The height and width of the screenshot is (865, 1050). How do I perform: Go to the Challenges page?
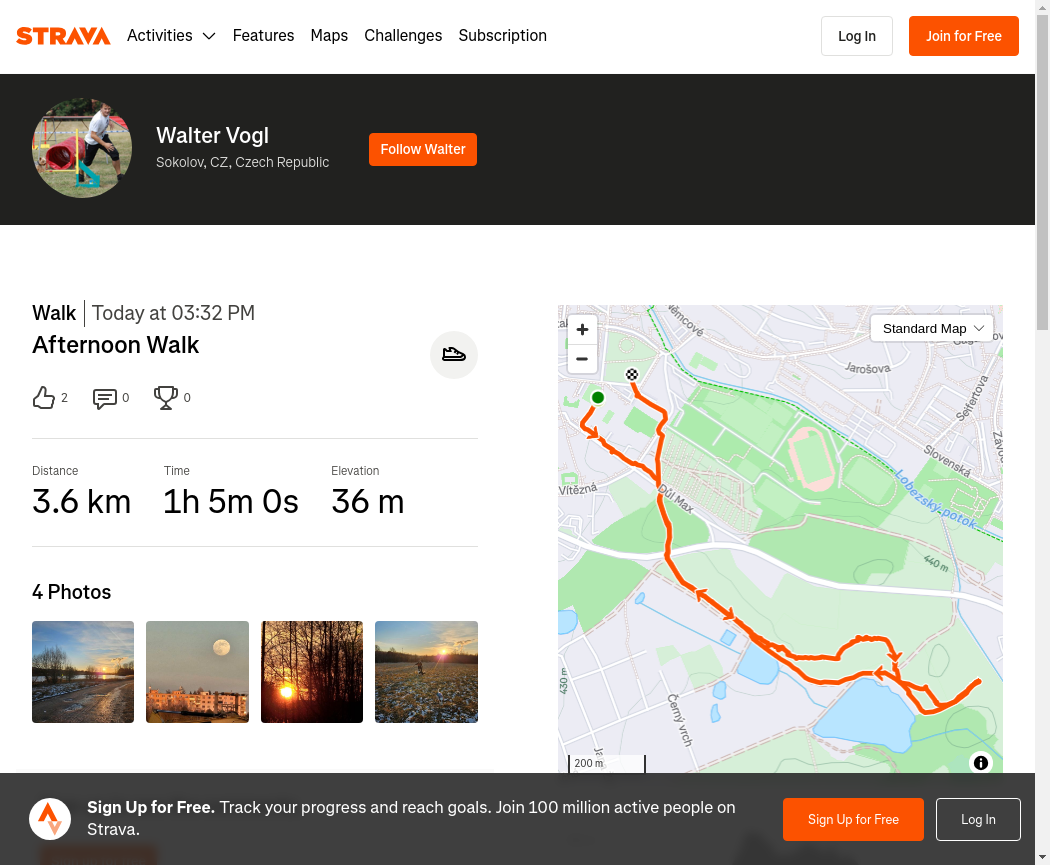click(x=403, y=36)
